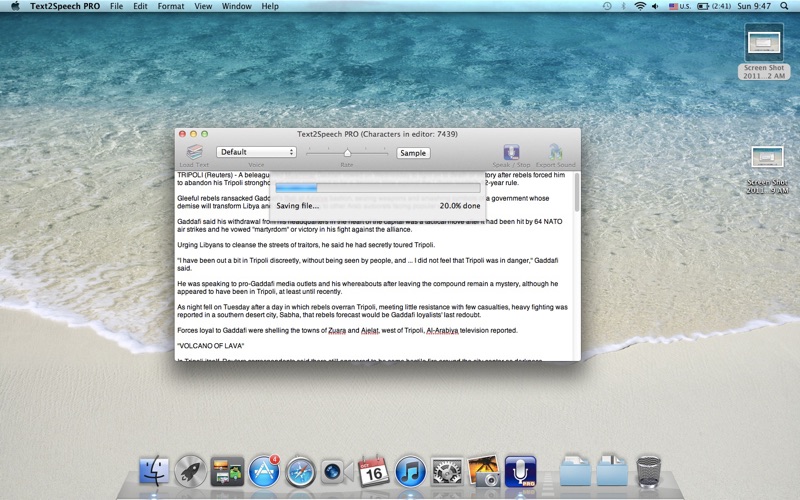Open iPhoto icon in the Dock
800x500 pixels.
tap(484, 471)
